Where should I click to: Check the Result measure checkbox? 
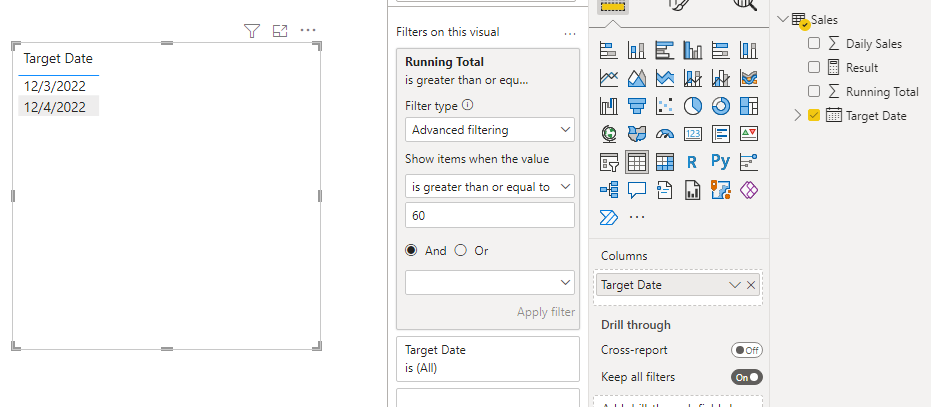[814, 67]
